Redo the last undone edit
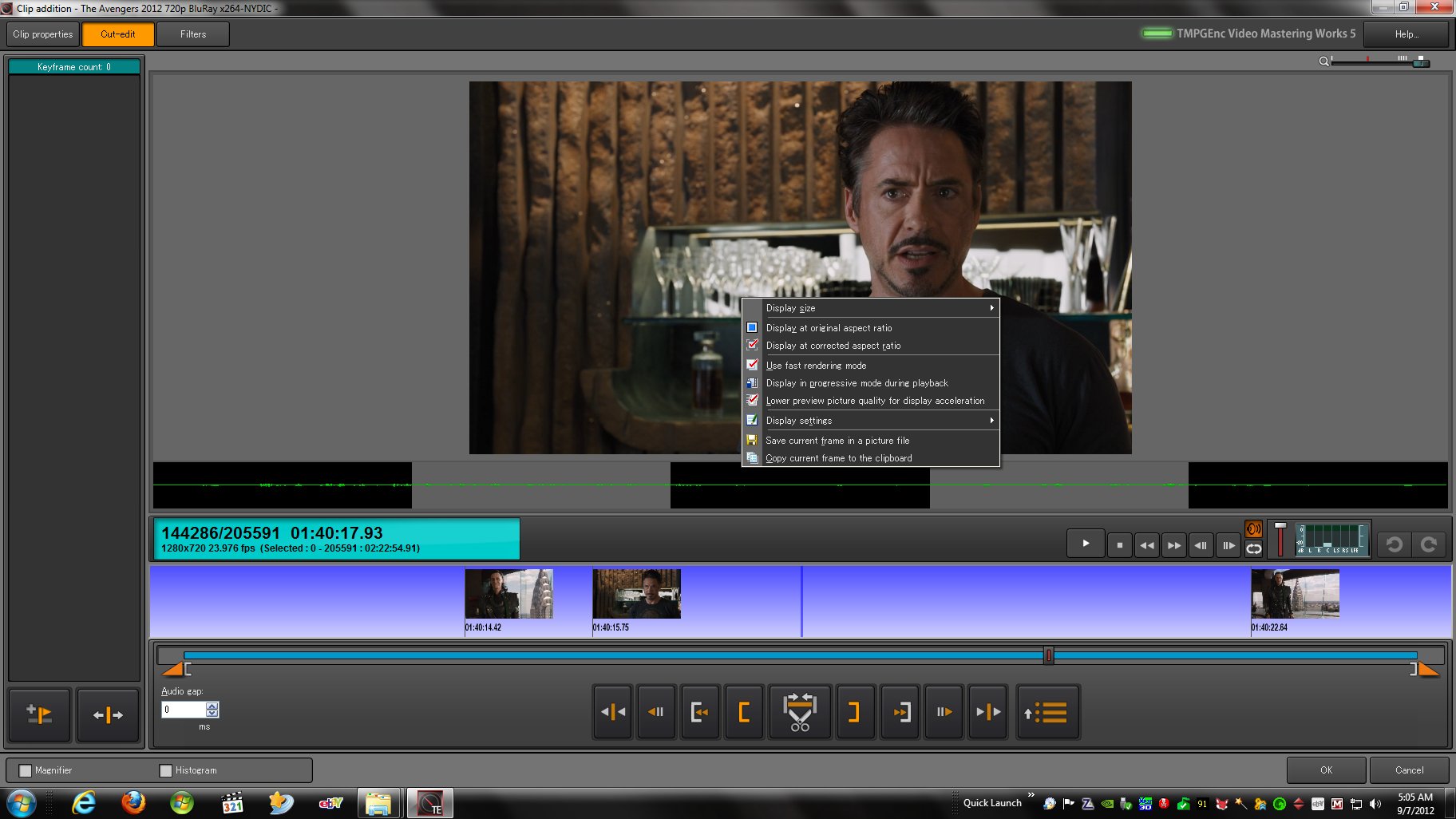Viewport: 1456px width, 819px height. tap(1429, 544)
